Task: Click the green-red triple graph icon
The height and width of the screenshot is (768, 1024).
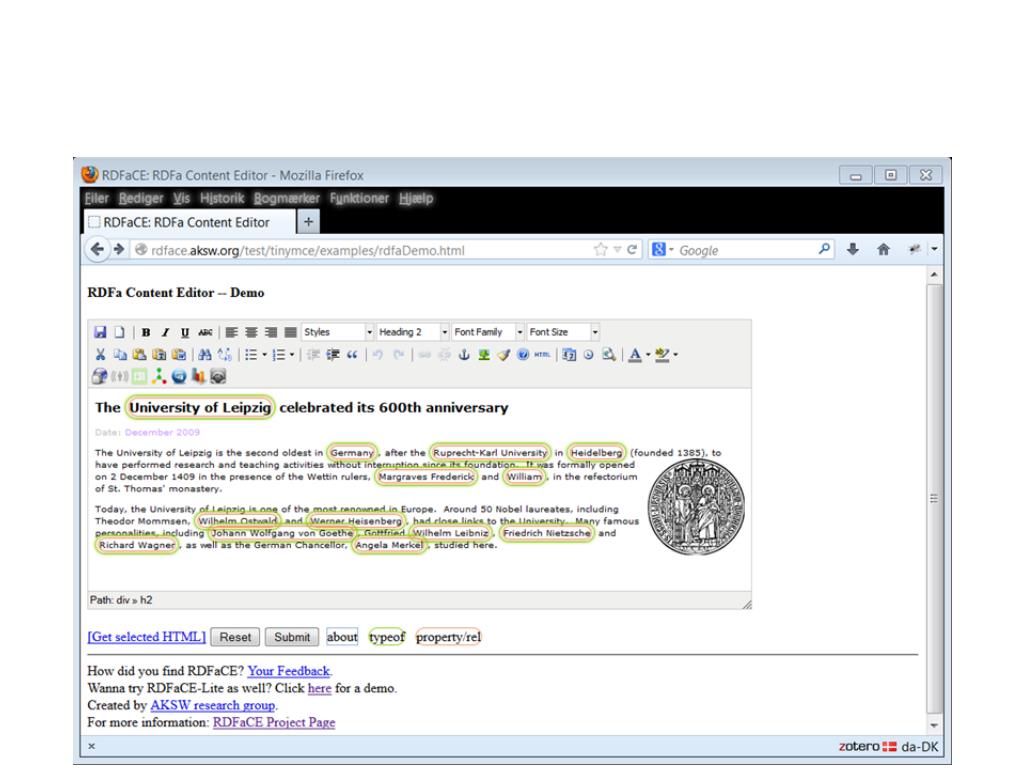Action: point(159,376)
